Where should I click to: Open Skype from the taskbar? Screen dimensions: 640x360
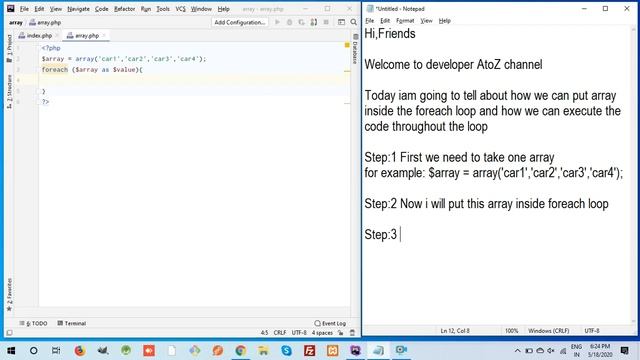coord(286,350)
